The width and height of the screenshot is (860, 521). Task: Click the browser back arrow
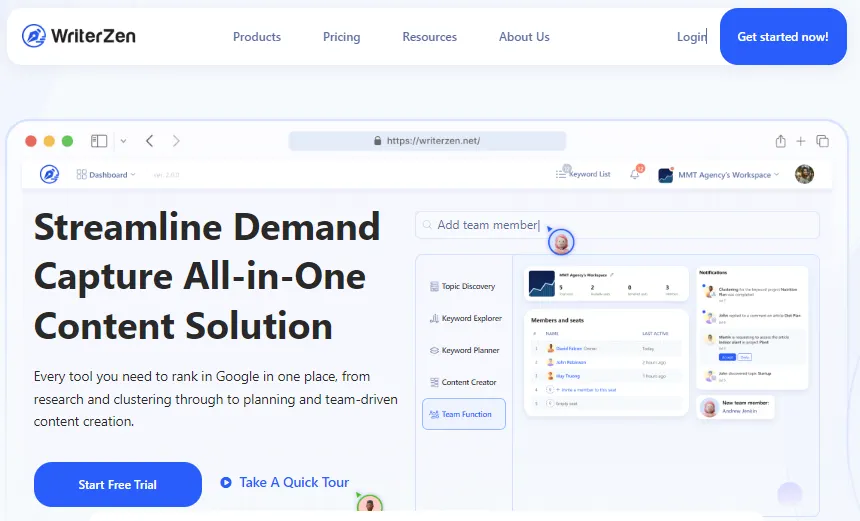(149, 141)
